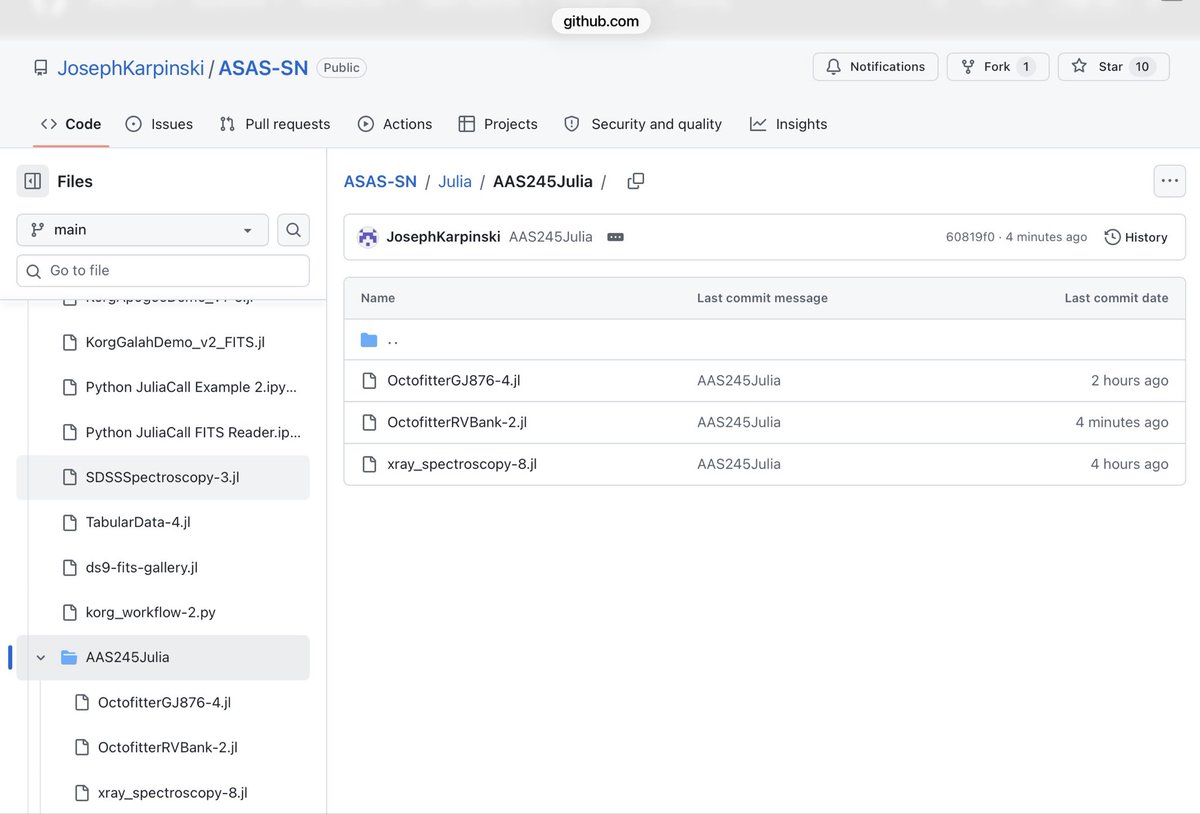1200x814 pixels.
Task: Select SDSSSpectroscopy-3.jl in file tree
Action: pos(163,477)
